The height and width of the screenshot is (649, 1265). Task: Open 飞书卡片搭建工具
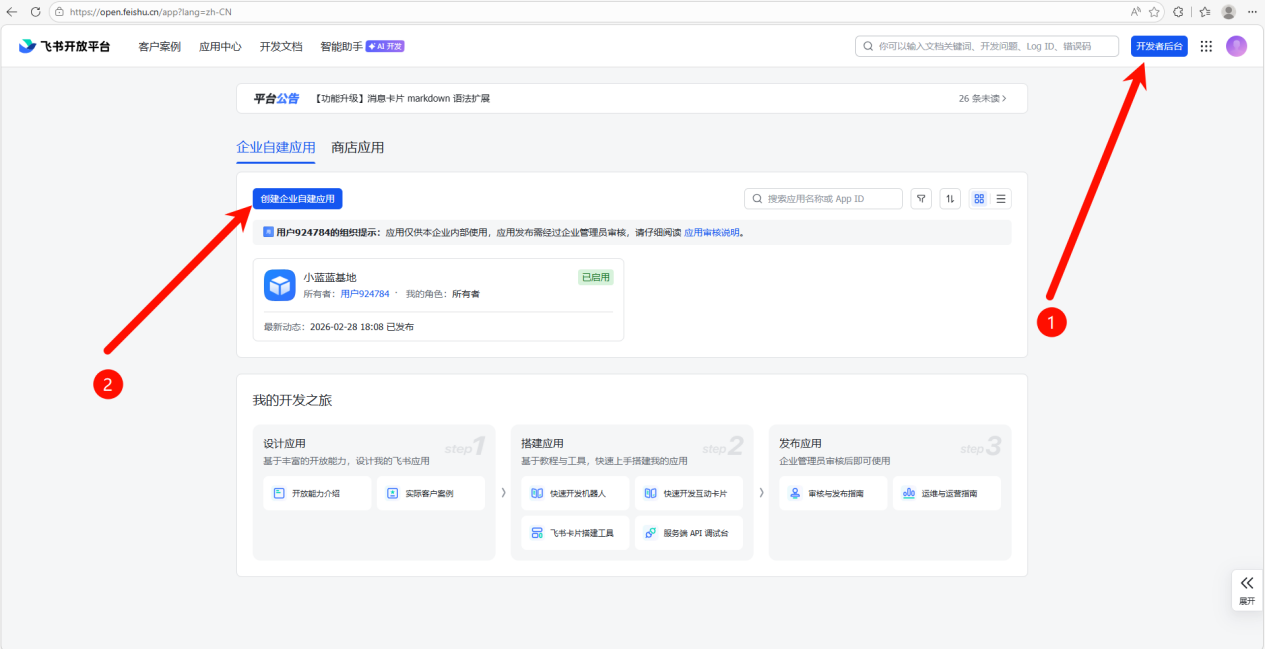tap(574, 533)
